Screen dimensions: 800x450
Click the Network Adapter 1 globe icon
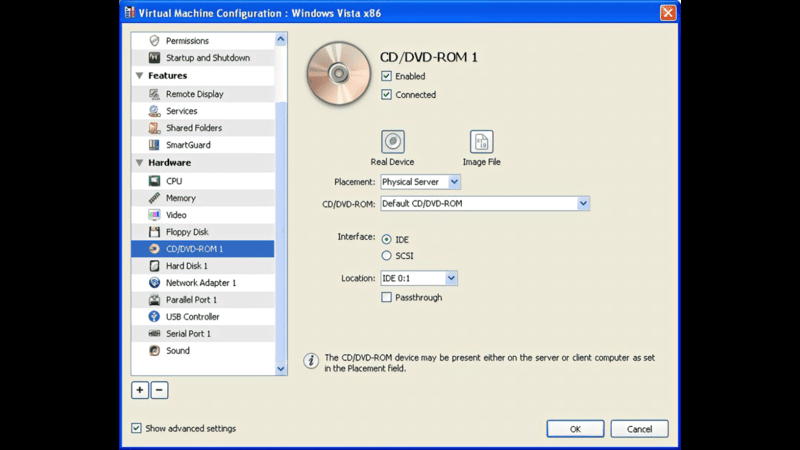[154, 283]
